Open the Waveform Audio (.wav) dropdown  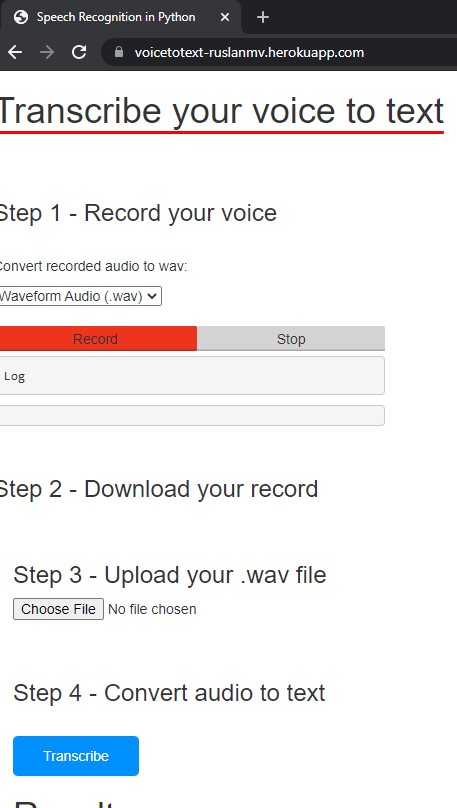click(x=80, y=296)
